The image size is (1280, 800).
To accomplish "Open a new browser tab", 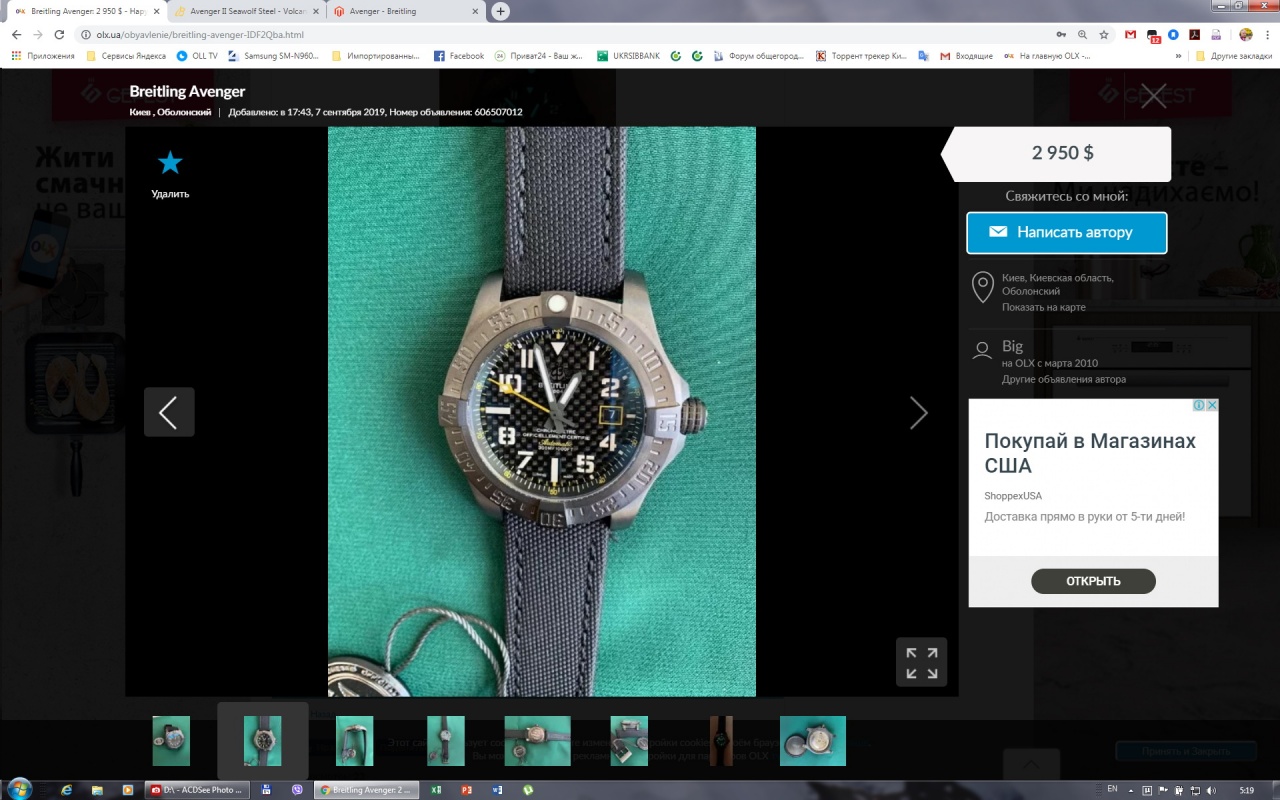I will (x=501, y=11).
